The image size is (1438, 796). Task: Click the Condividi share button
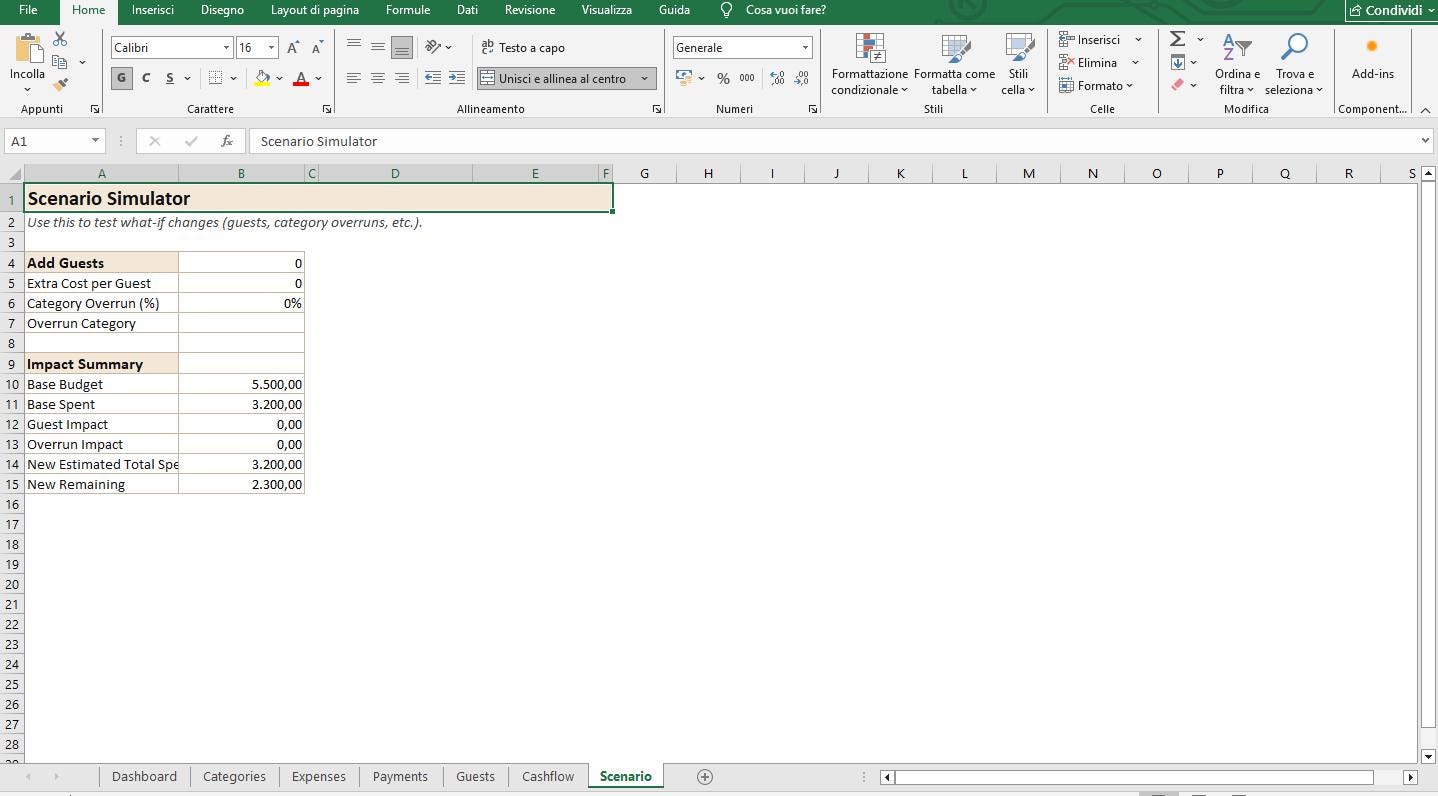[x=1391, y=10]
